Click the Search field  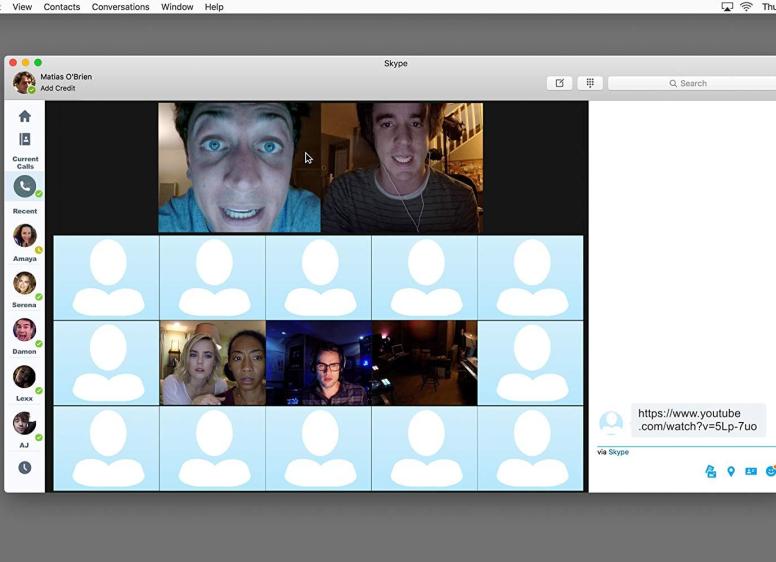[692, 83]
